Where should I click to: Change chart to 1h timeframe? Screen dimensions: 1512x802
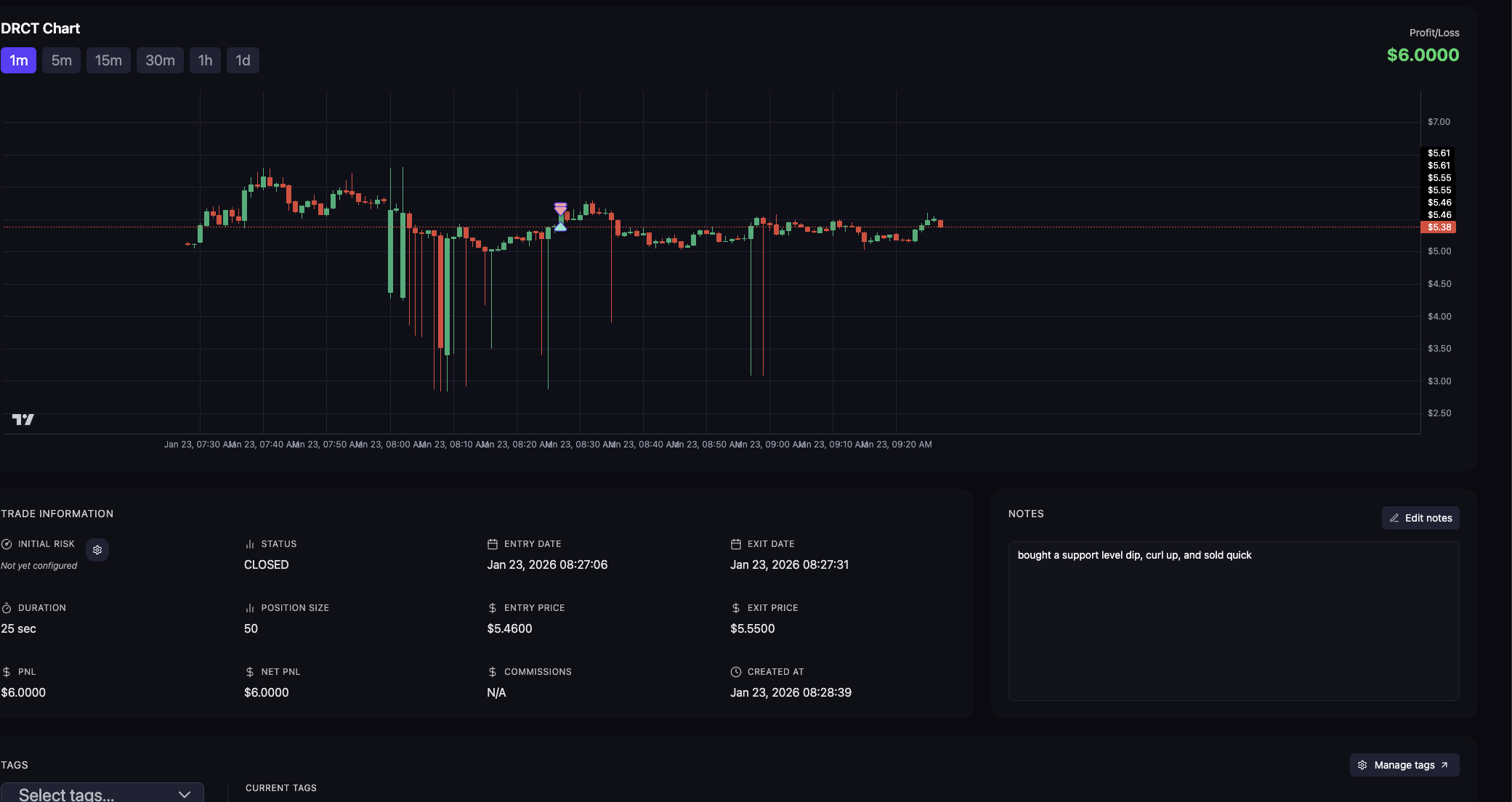pyautogui.click(x=205, y=60)
